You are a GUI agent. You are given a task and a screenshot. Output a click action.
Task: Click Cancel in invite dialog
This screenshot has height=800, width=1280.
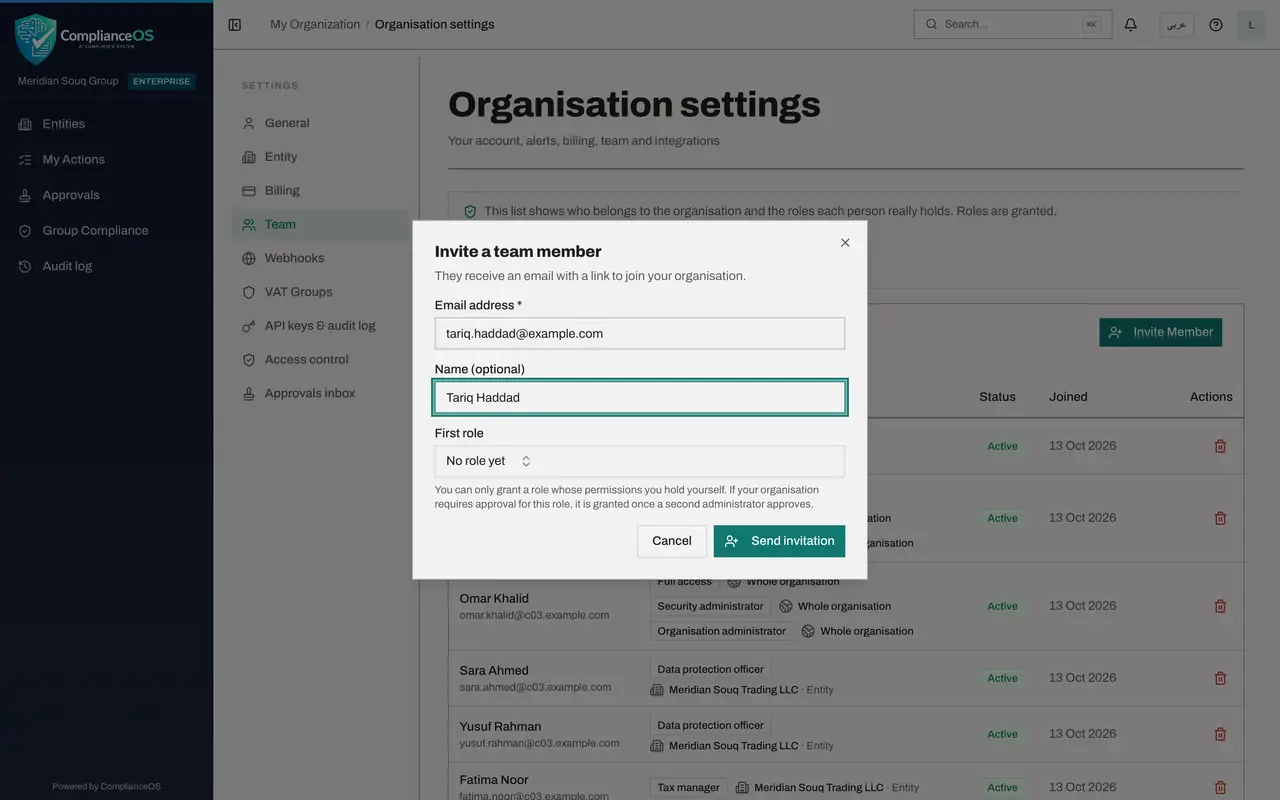coord(672,541)
